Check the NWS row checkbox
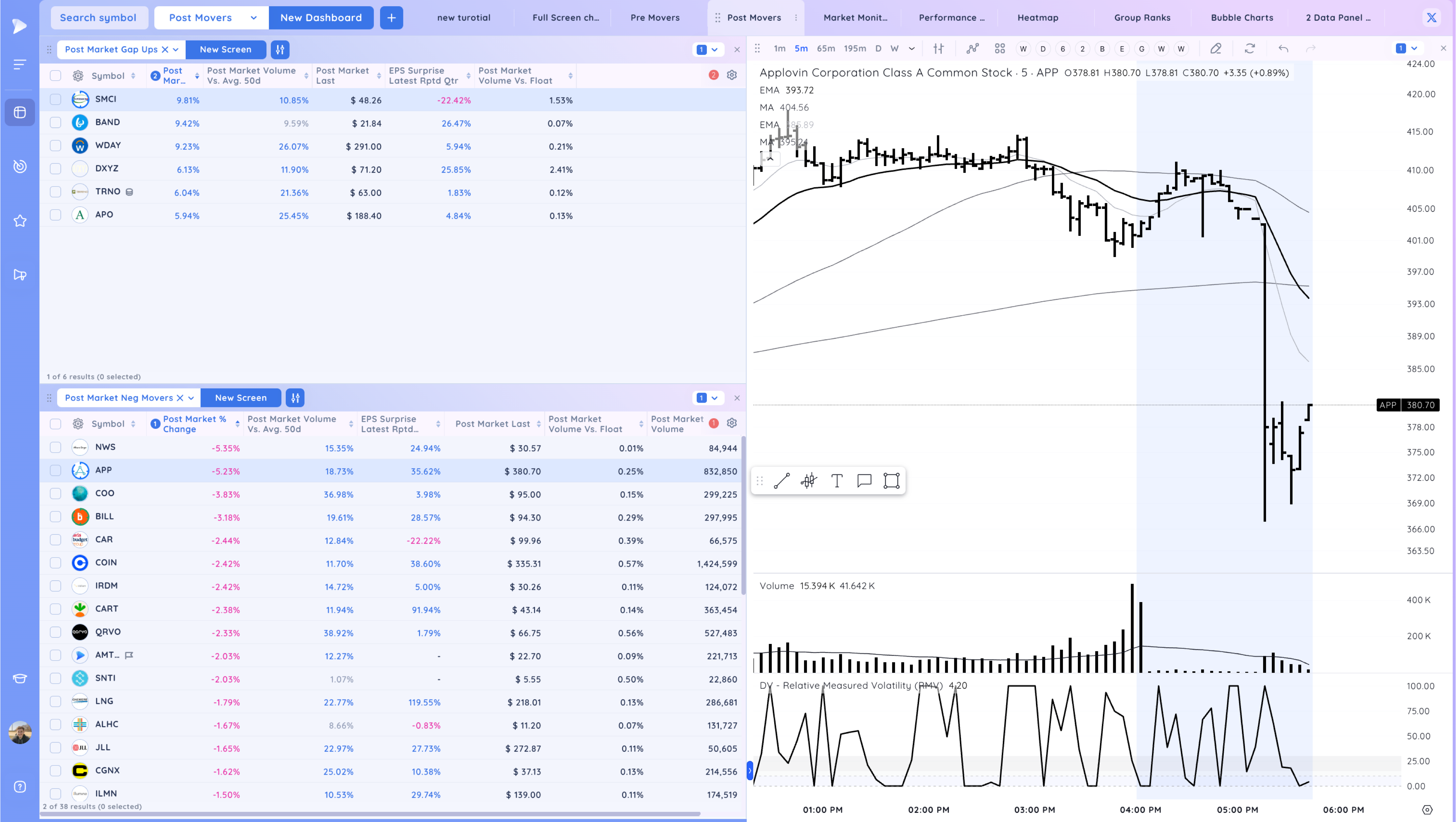The width and height of the screenshot is (1456, 822). pos(55,448)
